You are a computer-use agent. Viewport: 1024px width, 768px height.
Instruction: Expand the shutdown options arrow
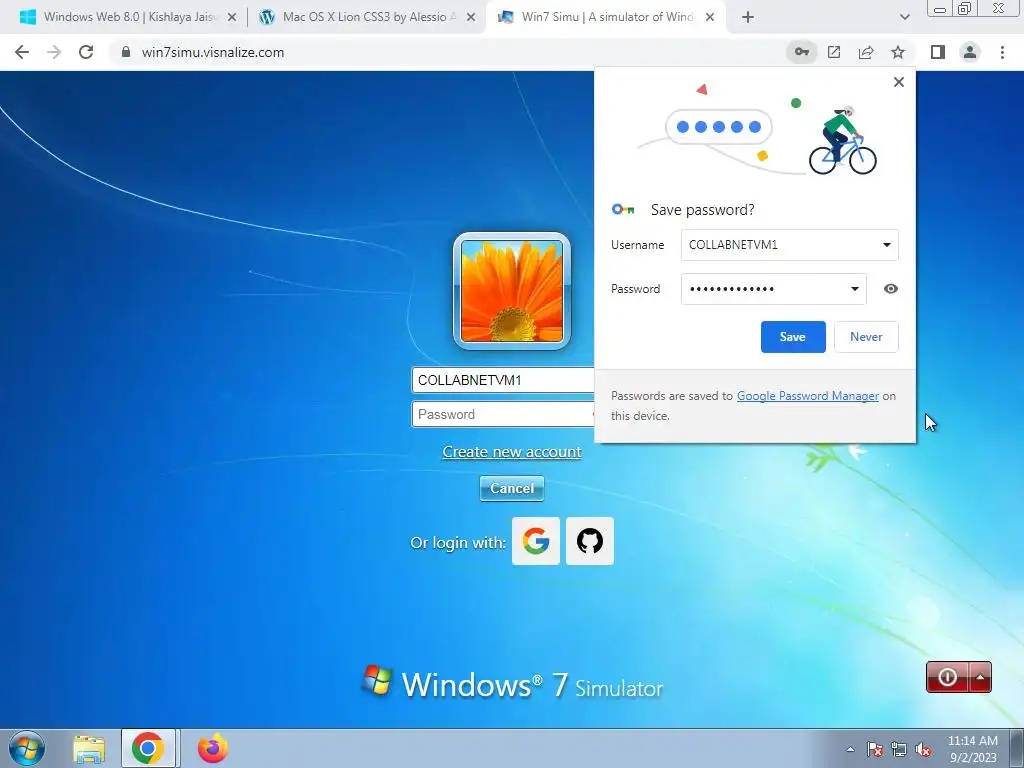click(980, 677)
